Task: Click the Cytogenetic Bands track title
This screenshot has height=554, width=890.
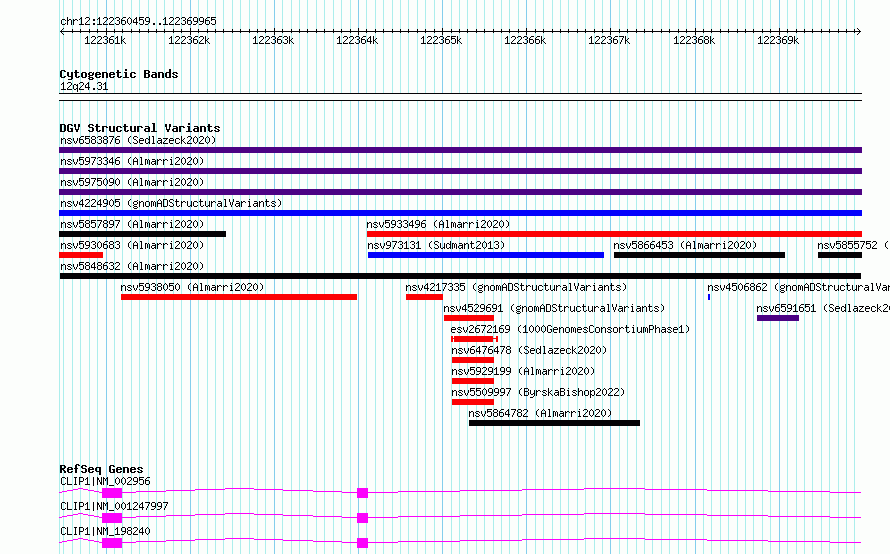Action: (119, 74)
